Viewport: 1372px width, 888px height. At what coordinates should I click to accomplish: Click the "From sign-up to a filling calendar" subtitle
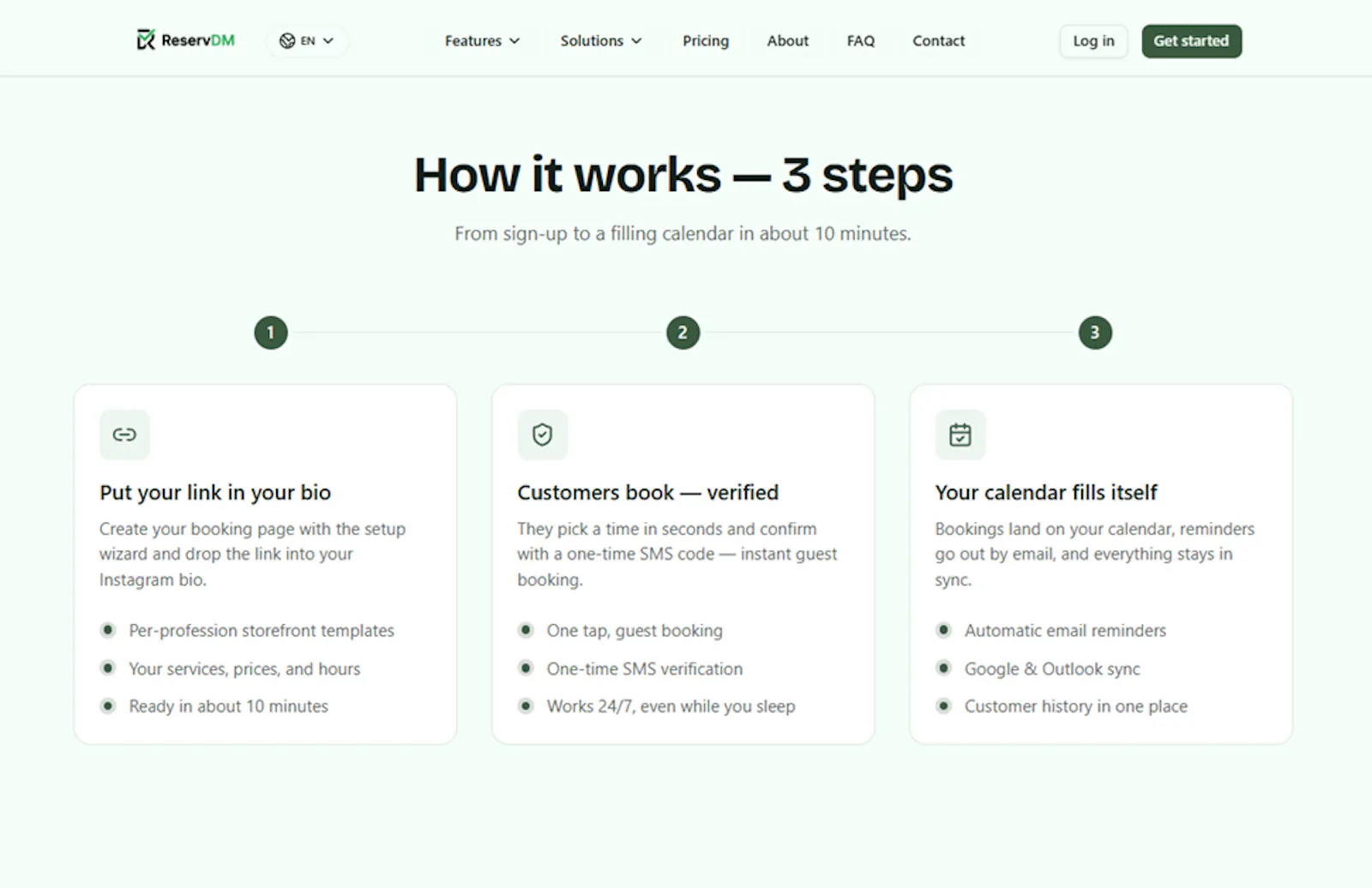(x=683, y=233)
